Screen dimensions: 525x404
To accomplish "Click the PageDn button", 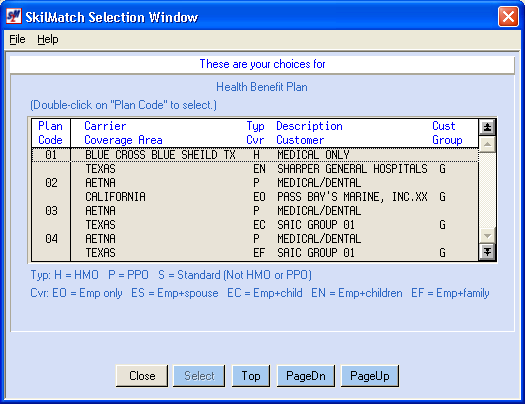I will pos(306,376).
